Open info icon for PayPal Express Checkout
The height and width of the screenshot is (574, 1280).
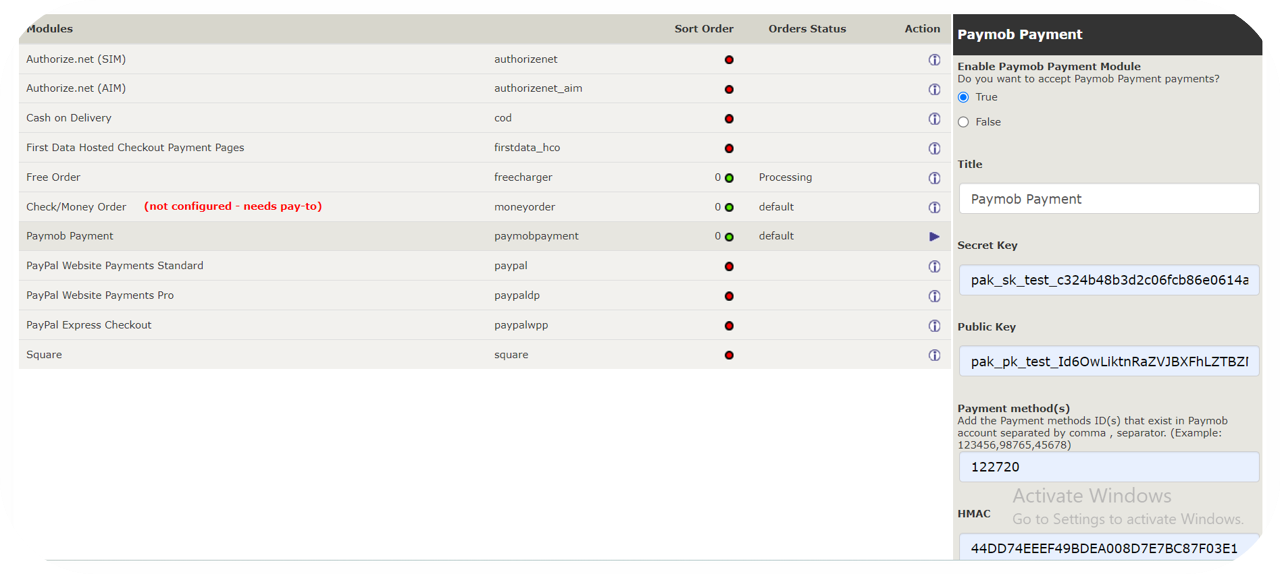pos(934,325)
